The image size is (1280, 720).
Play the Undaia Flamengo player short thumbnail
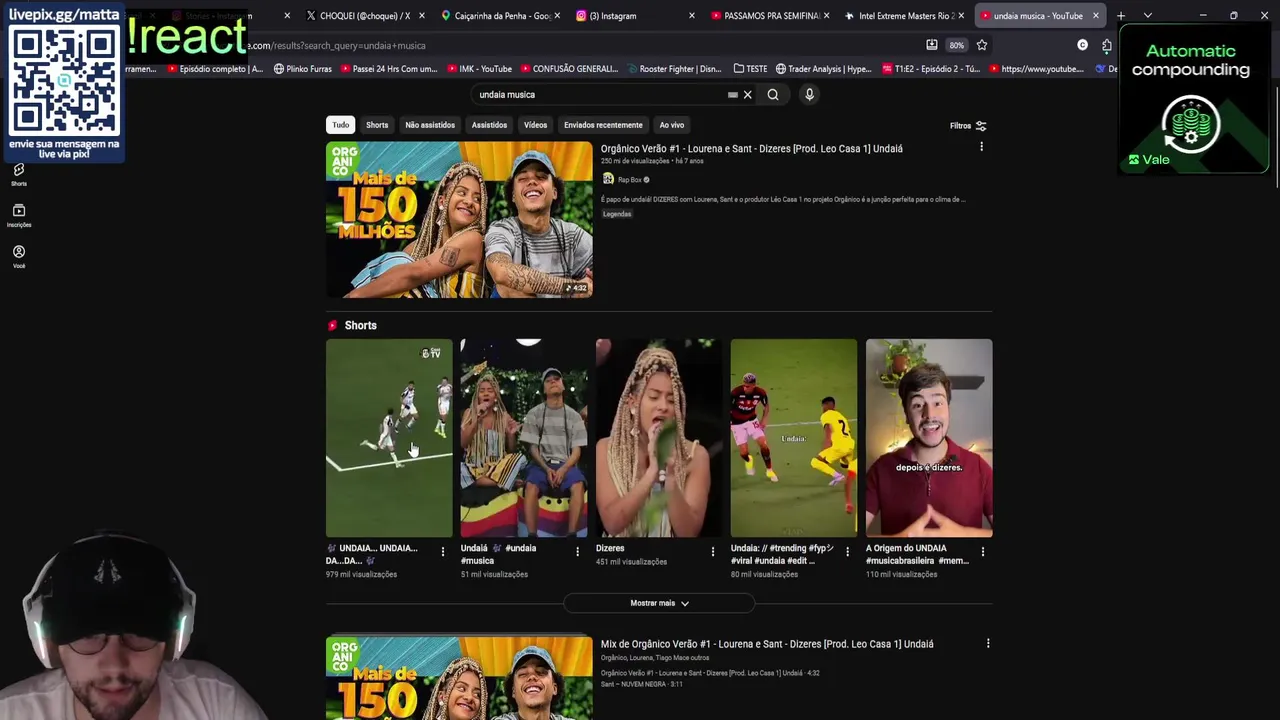tap(794, 438)
